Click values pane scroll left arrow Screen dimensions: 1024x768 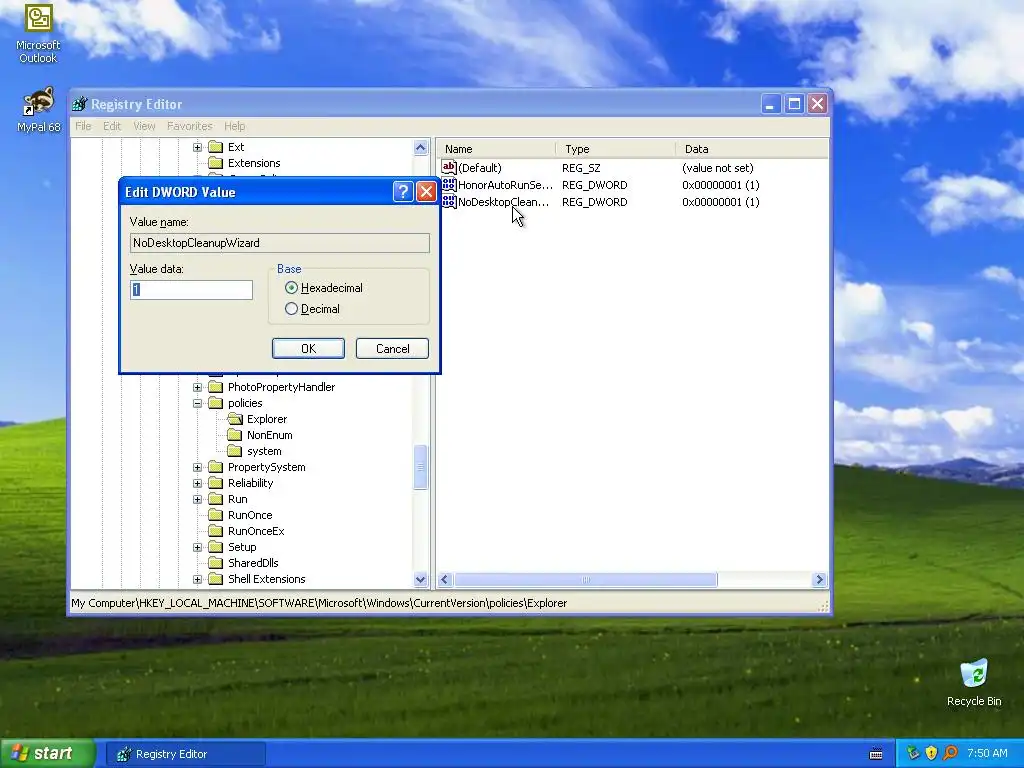coord(445,579)
